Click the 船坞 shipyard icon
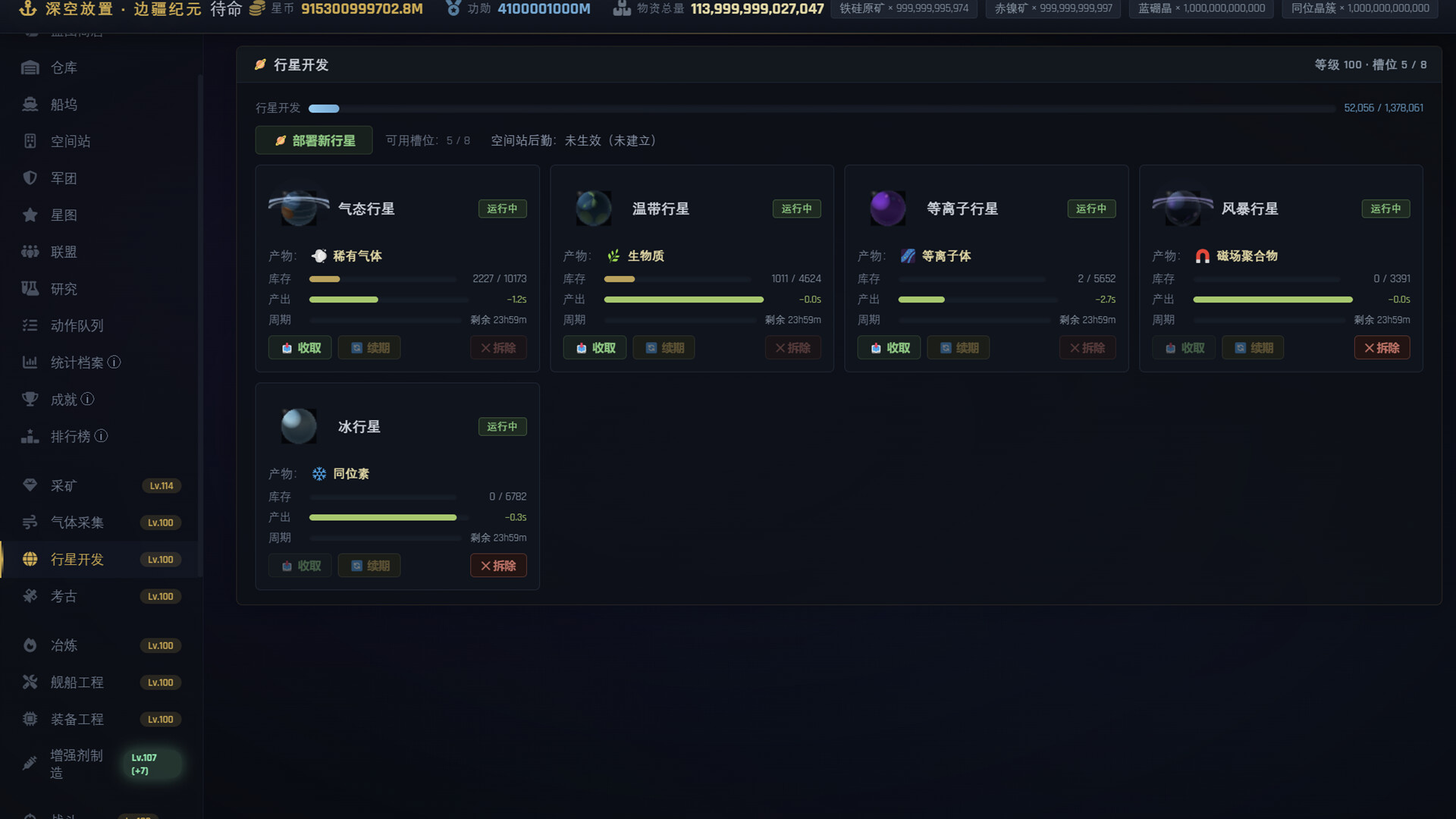Image resolution: width=1456 pixels, height=819 pixels. pyautogui.click(x=30, y=105)
